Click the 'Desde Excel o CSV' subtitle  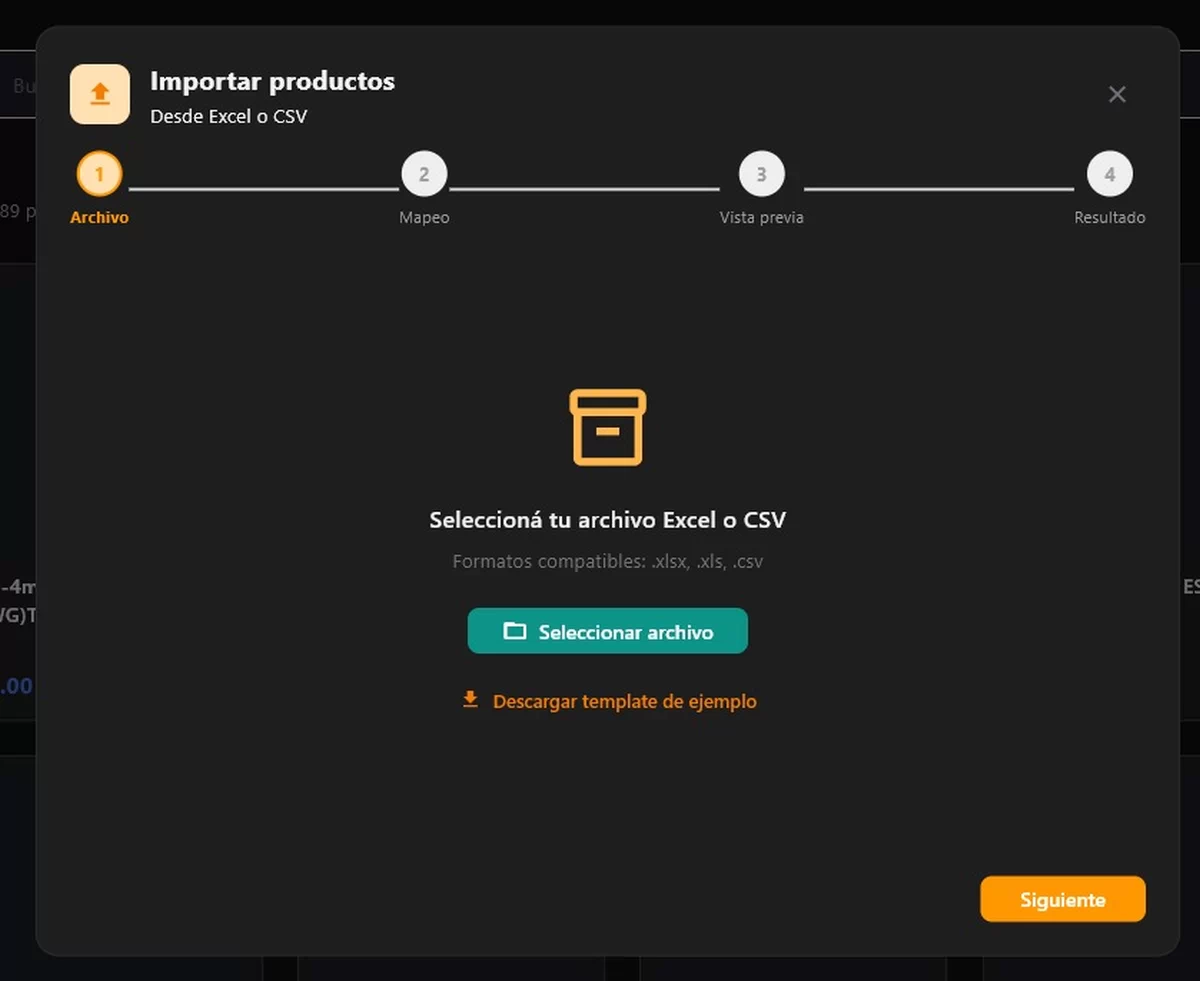(x=228, y=116)
